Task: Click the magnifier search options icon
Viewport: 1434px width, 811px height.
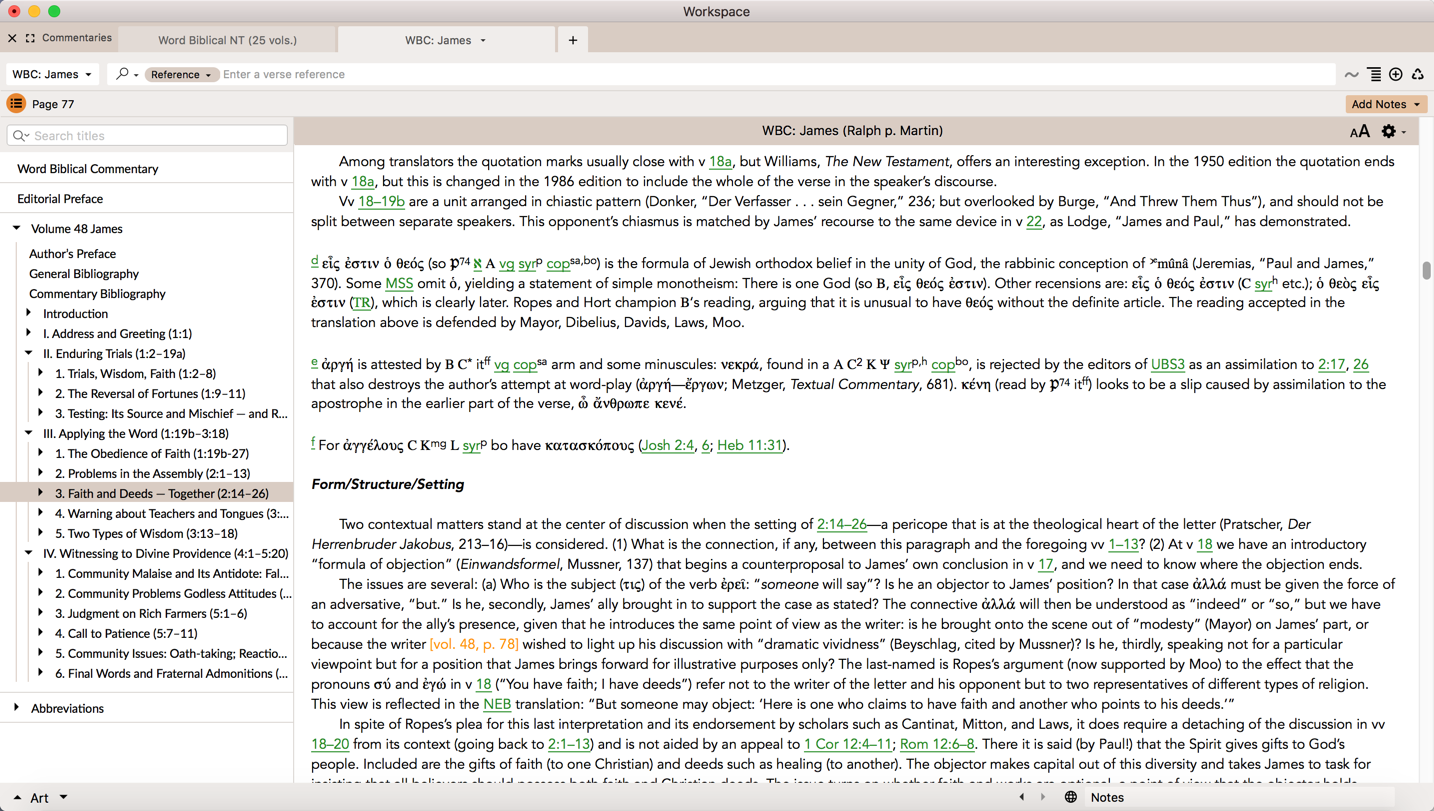Action: tap(125, 74)
